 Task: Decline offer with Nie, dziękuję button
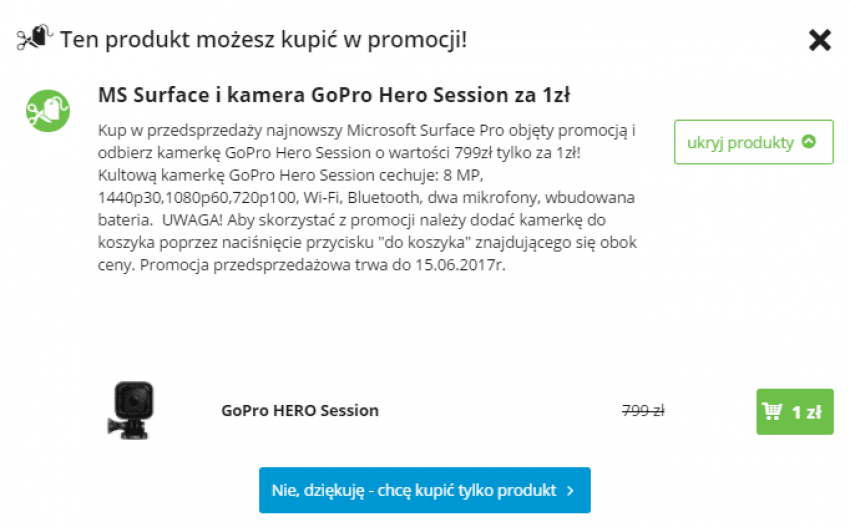coord(424,490)
